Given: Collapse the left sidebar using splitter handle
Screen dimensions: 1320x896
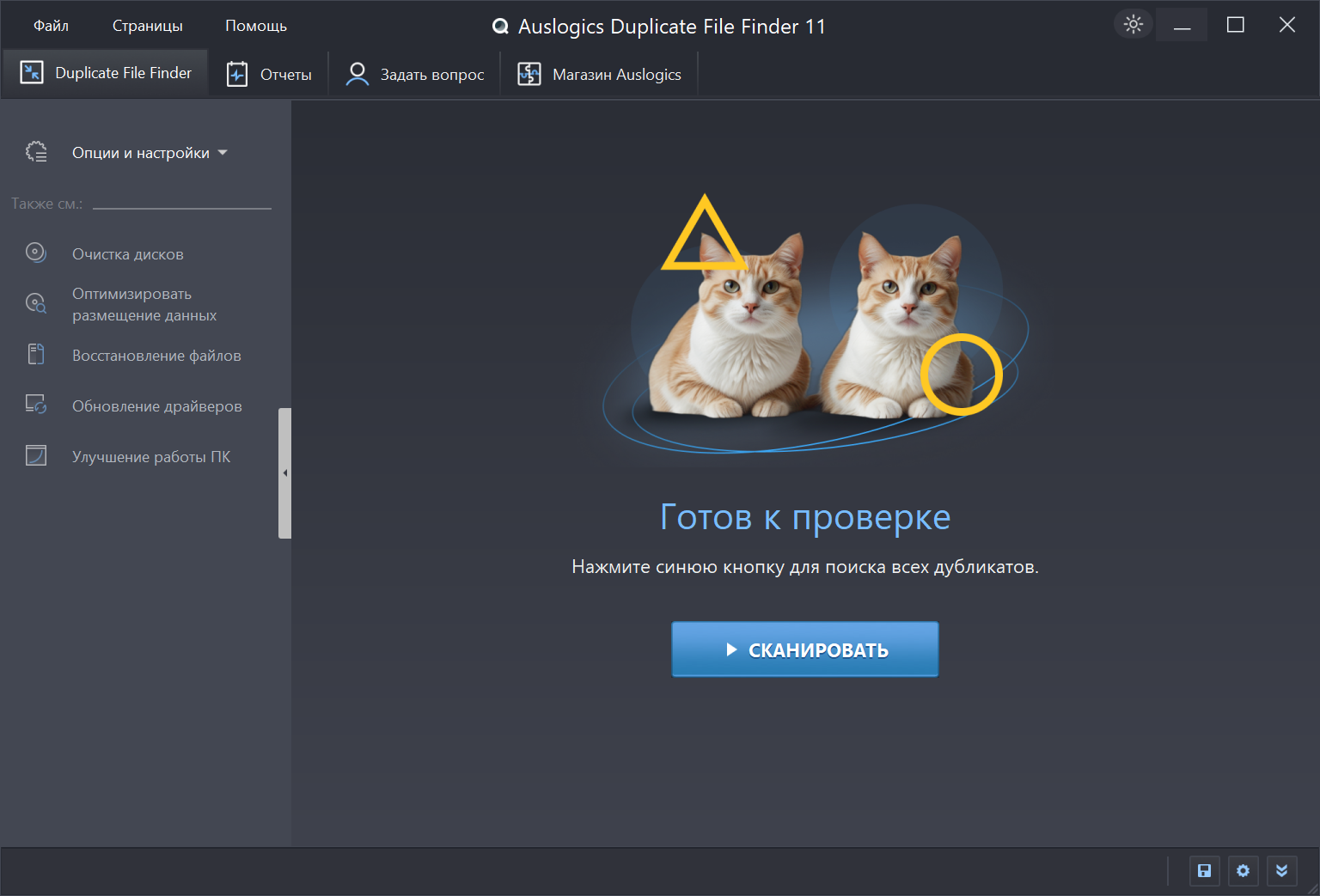Looking at the screenshot, I should point(284,473).
